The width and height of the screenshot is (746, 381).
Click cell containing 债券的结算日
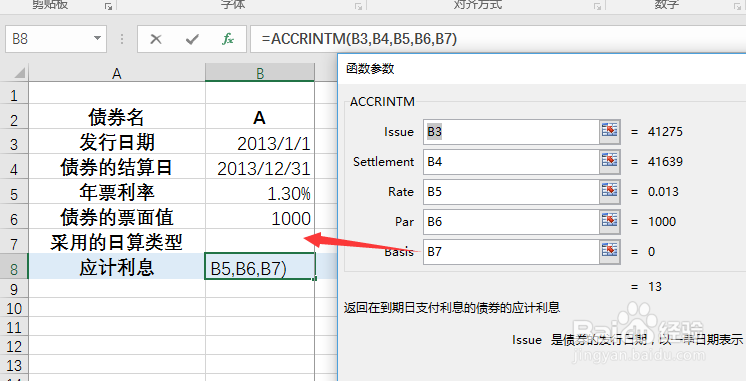pos(117,167)
